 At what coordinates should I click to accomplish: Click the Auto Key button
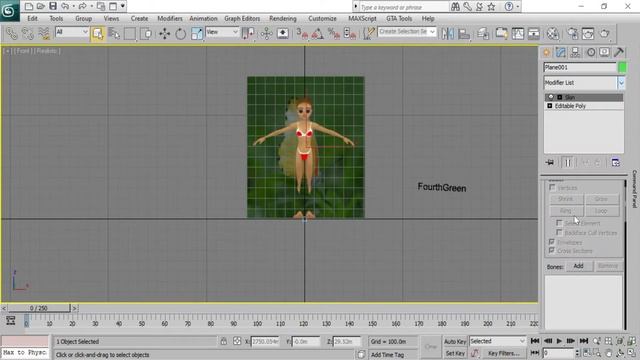click(x=455, y=342)
